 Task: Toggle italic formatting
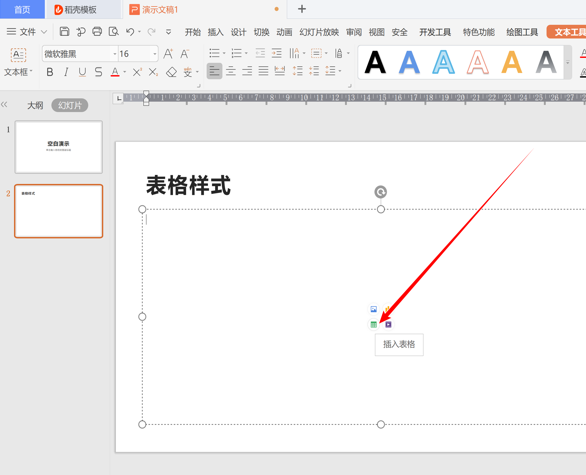66,72
